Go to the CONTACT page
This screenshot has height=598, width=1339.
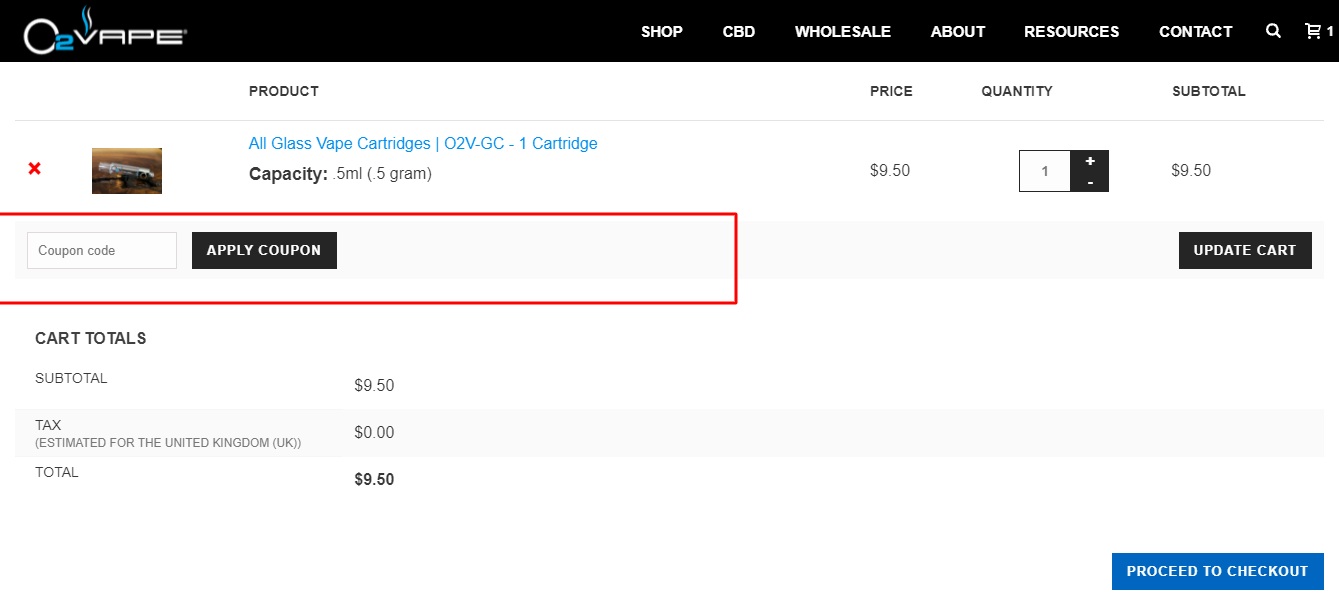(1196, 31)
